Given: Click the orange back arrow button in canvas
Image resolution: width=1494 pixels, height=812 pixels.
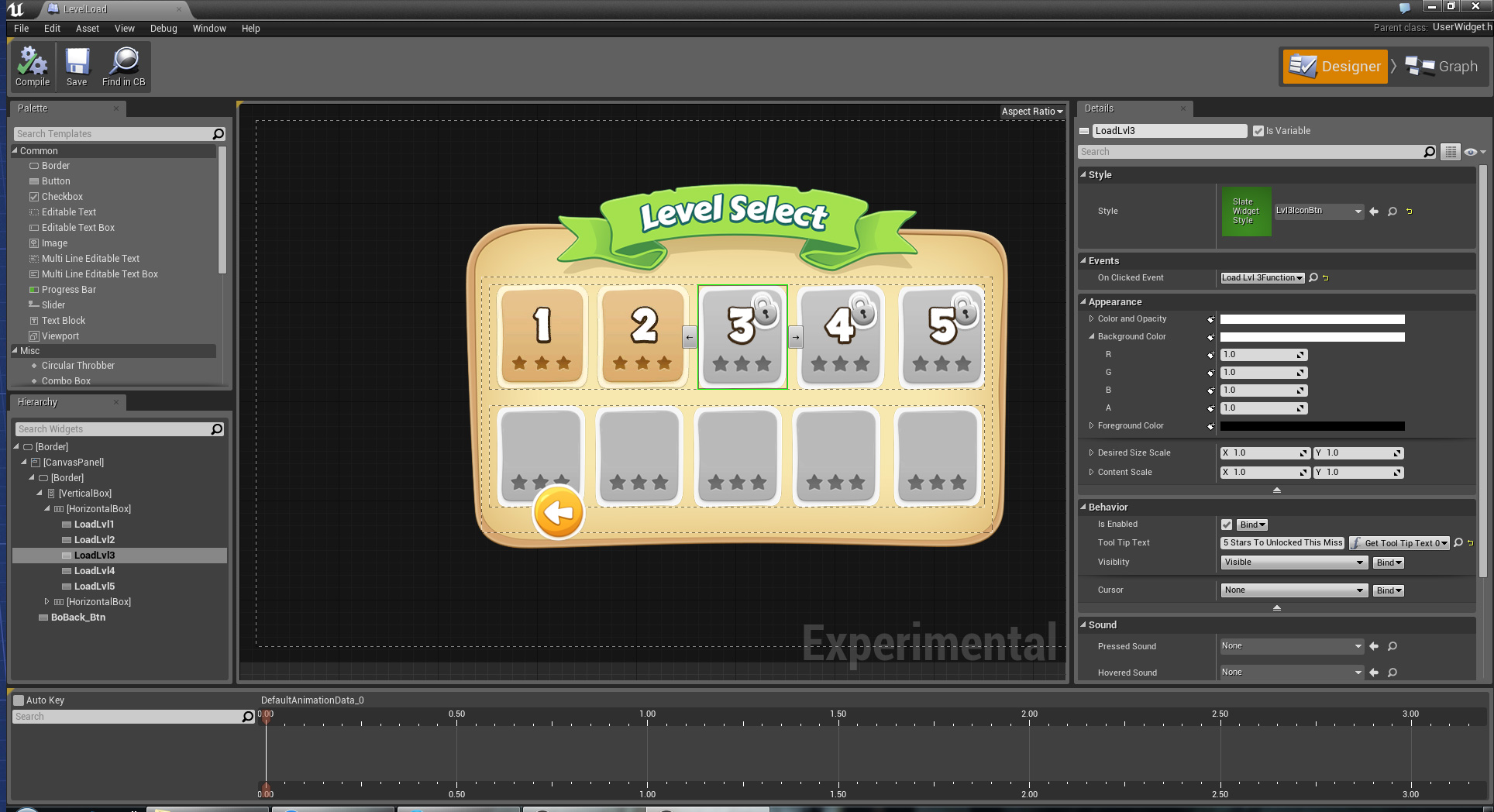Looking at the screenshot, I should pyautogui.click(x=558, y=512).
